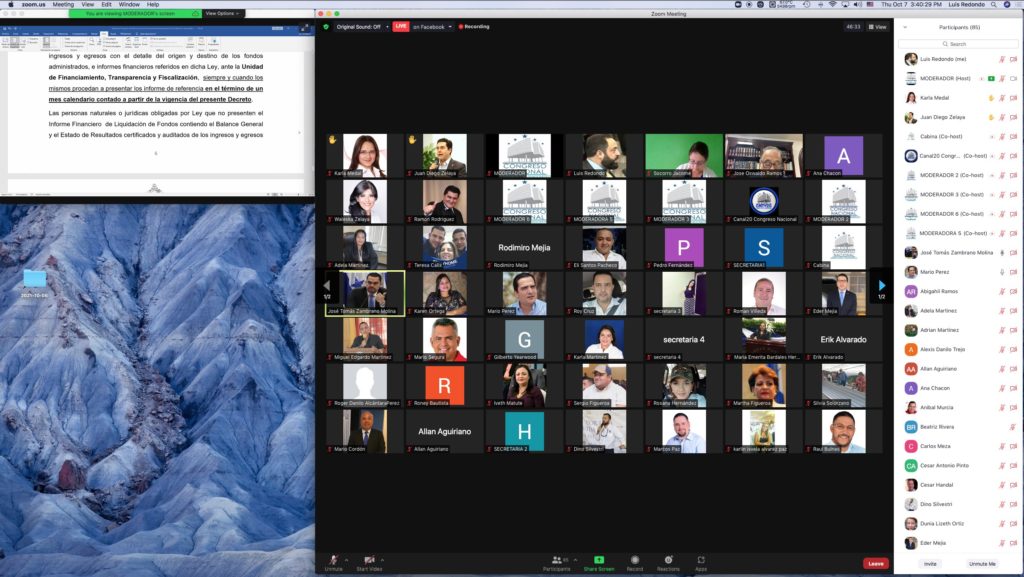The height and width of the screenshot is (577, 1024).
Task: Click the muted mic icon beside Luis Redondo (me)
Action: [1002, 59]
